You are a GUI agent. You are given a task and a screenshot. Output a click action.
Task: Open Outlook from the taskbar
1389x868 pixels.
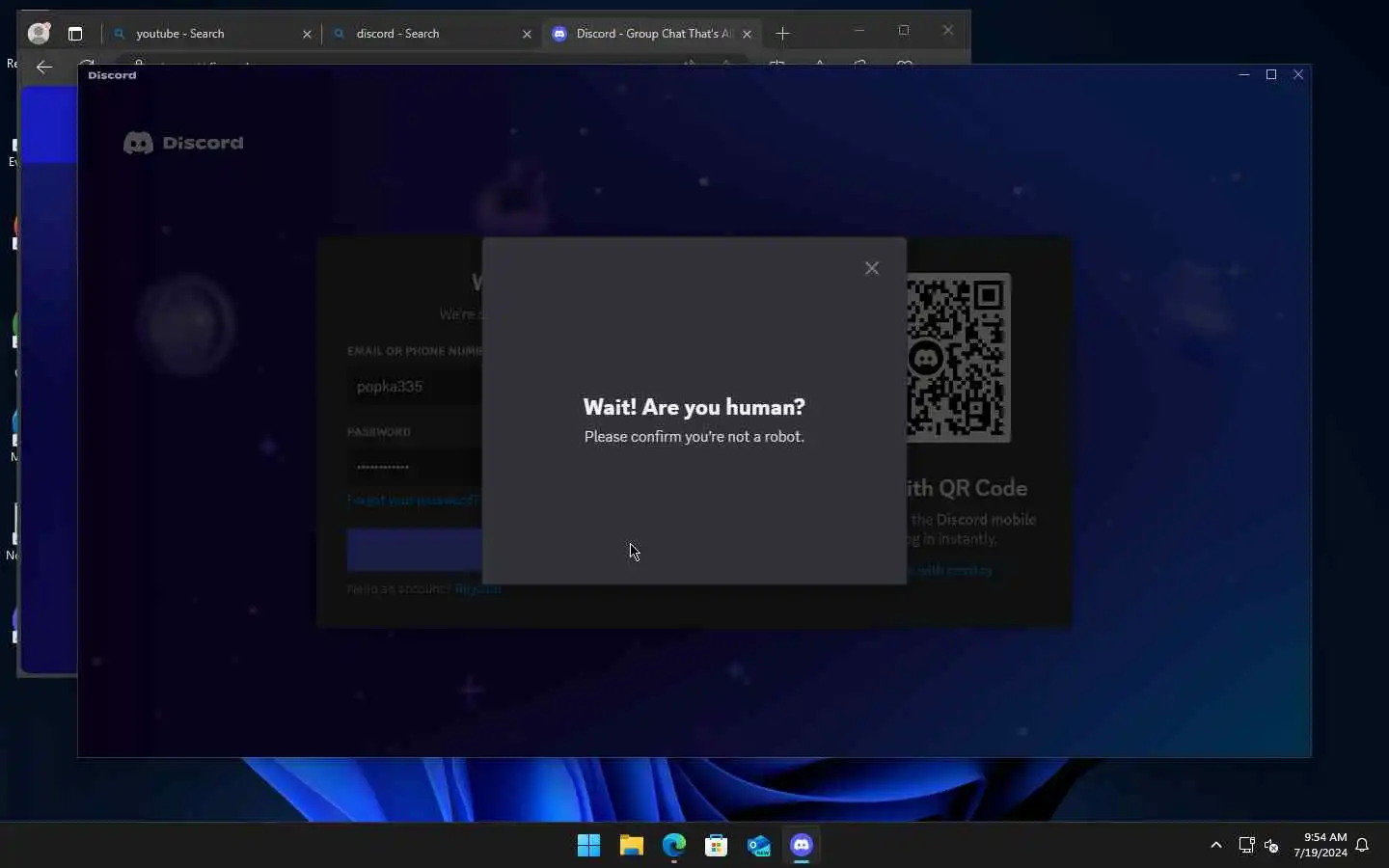pyautogui.click(x=759, y=846)
